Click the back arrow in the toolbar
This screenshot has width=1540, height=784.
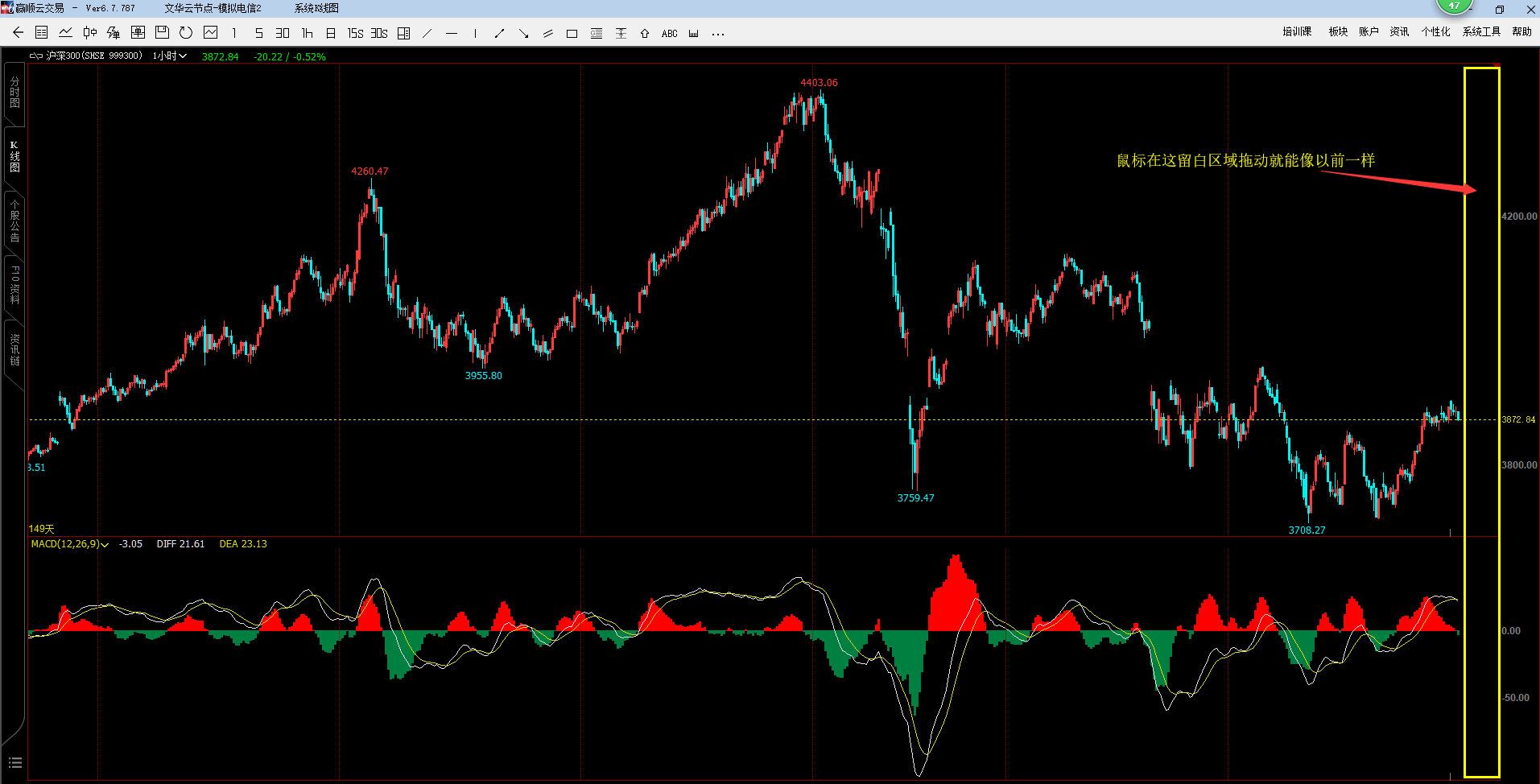(x=18, y=33)
